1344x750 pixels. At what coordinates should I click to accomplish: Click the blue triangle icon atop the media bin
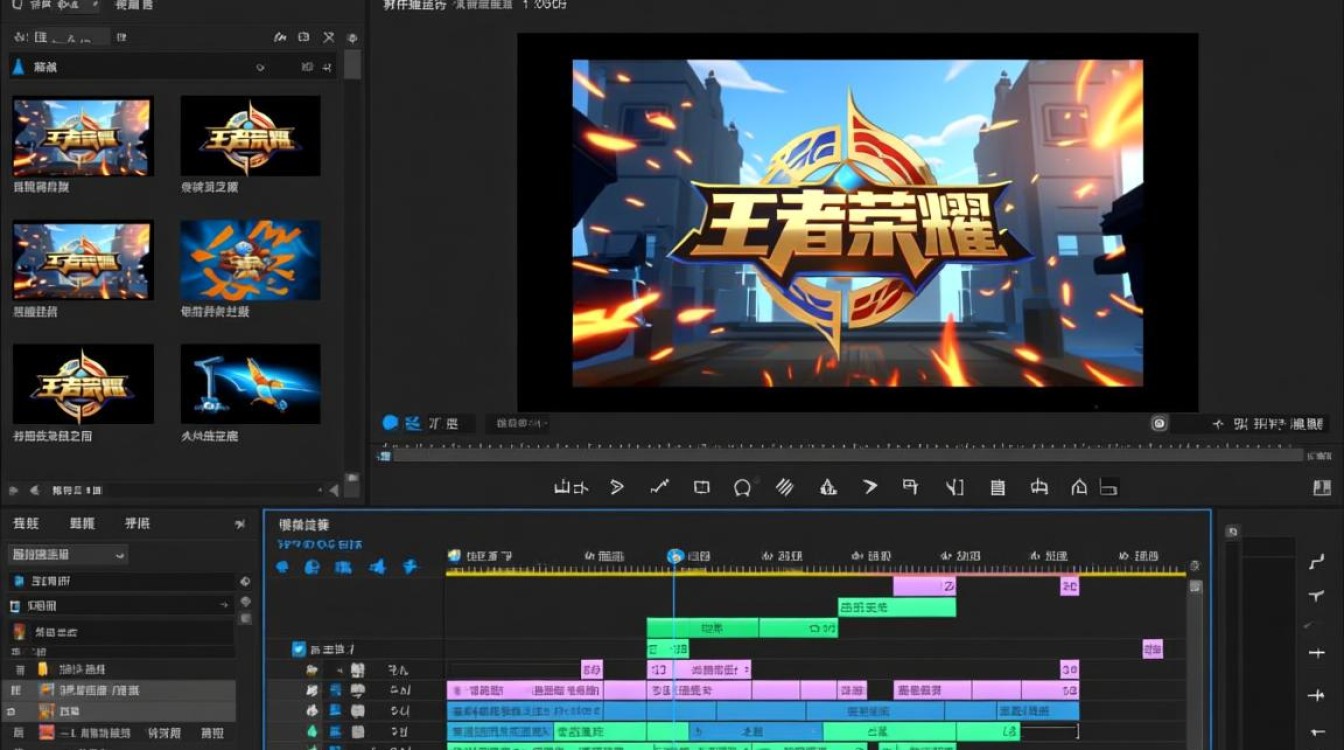(x=17, y=67)
